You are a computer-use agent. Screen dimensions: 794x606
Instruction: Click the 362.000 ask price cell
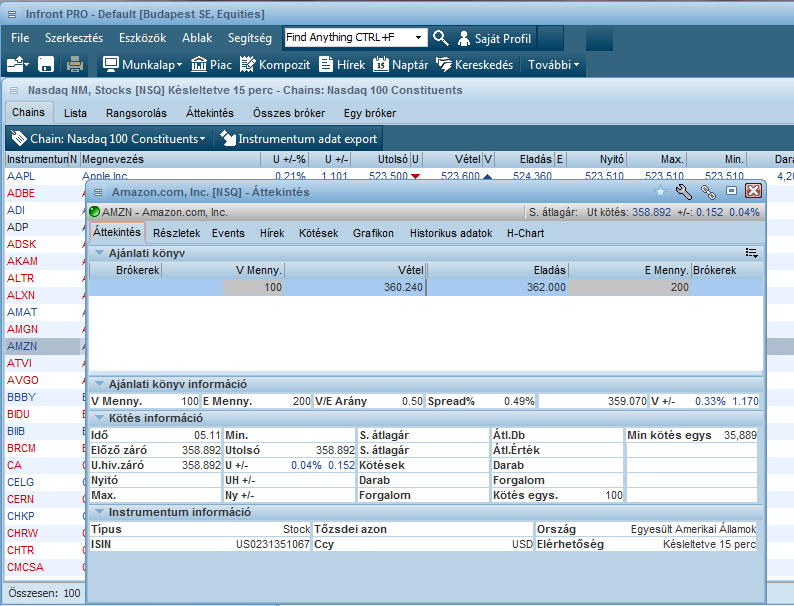[497, 287]
